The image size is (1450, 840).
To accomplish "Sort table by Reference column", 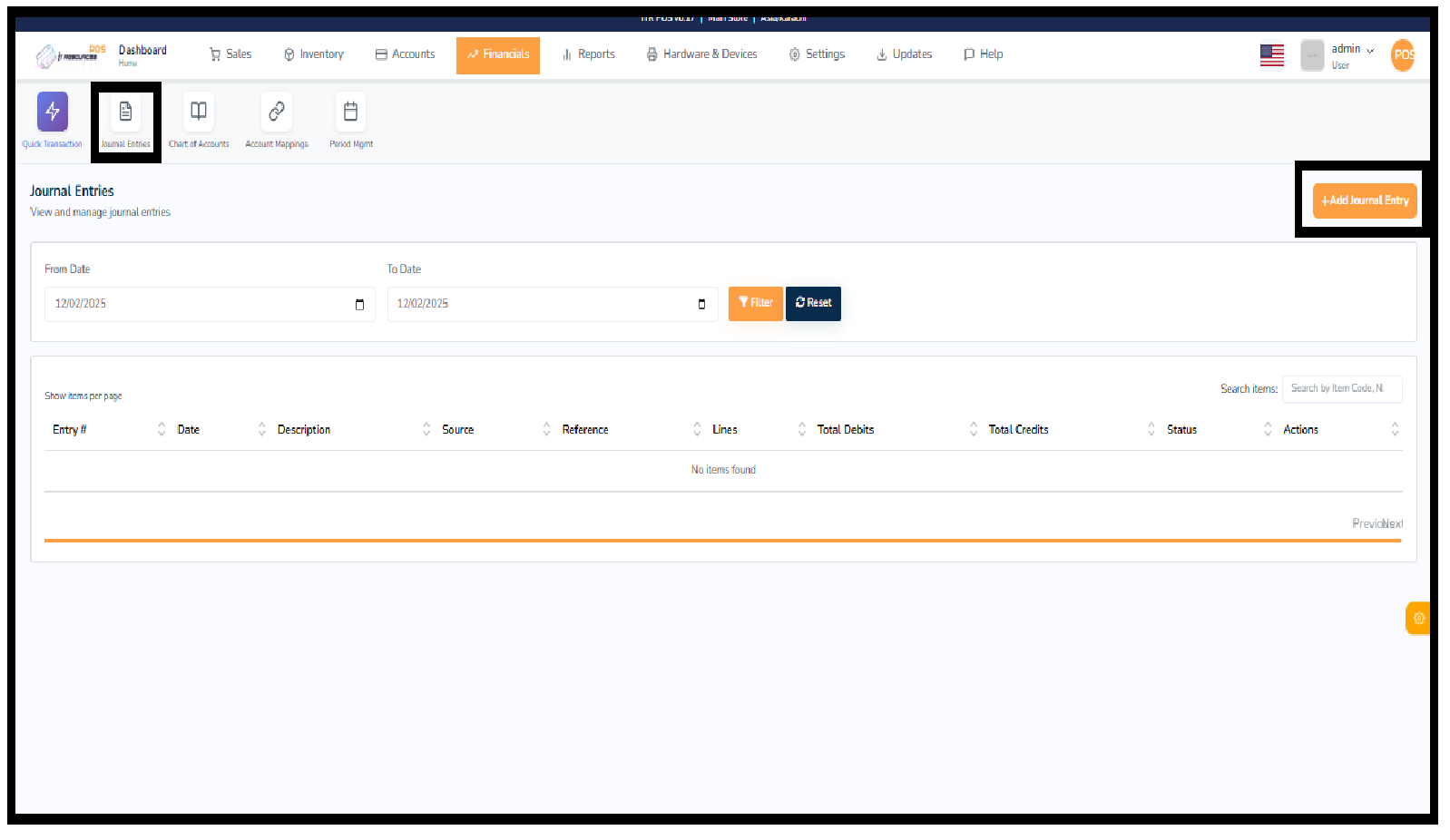I will [x=697, y=429].
